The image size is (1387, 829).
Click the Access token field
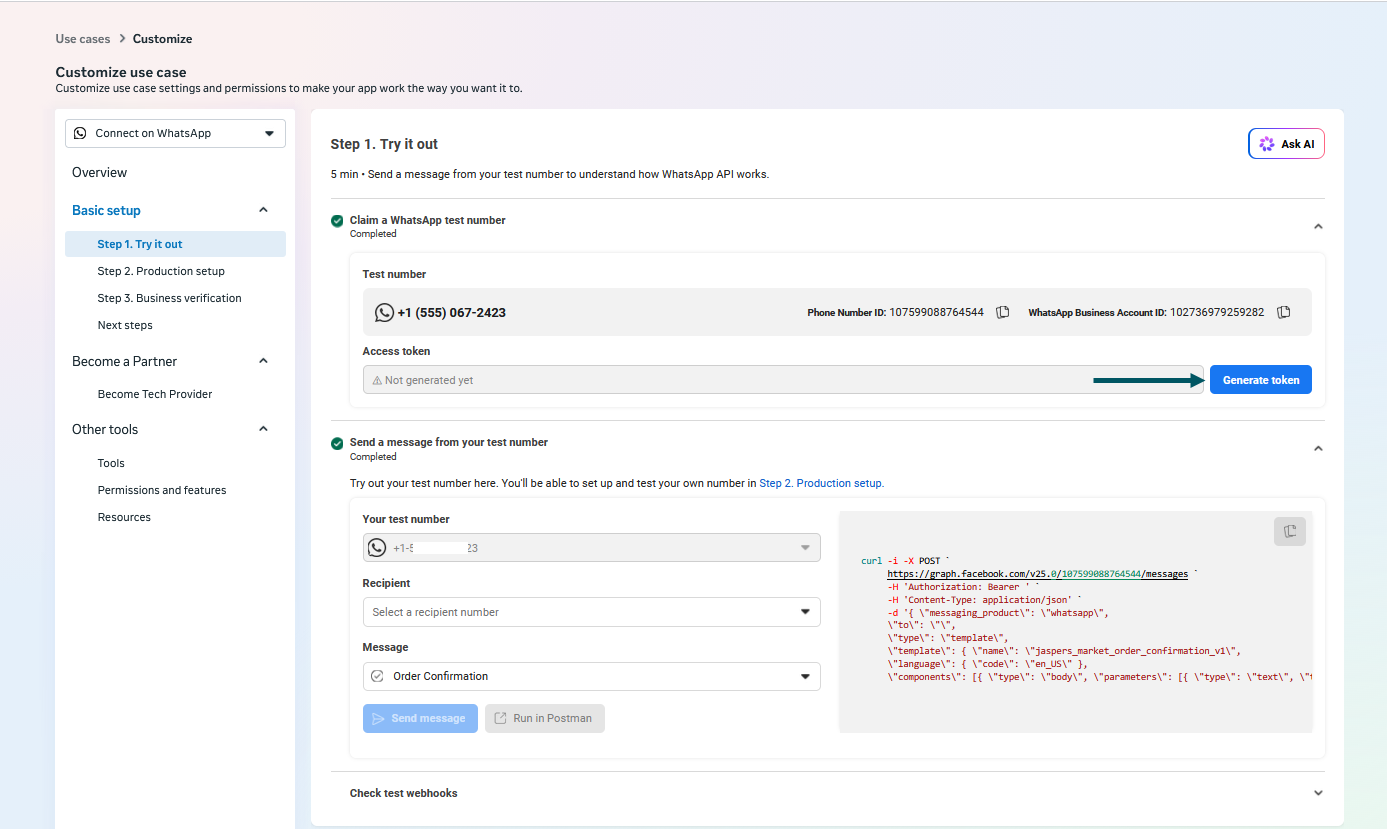783,380
